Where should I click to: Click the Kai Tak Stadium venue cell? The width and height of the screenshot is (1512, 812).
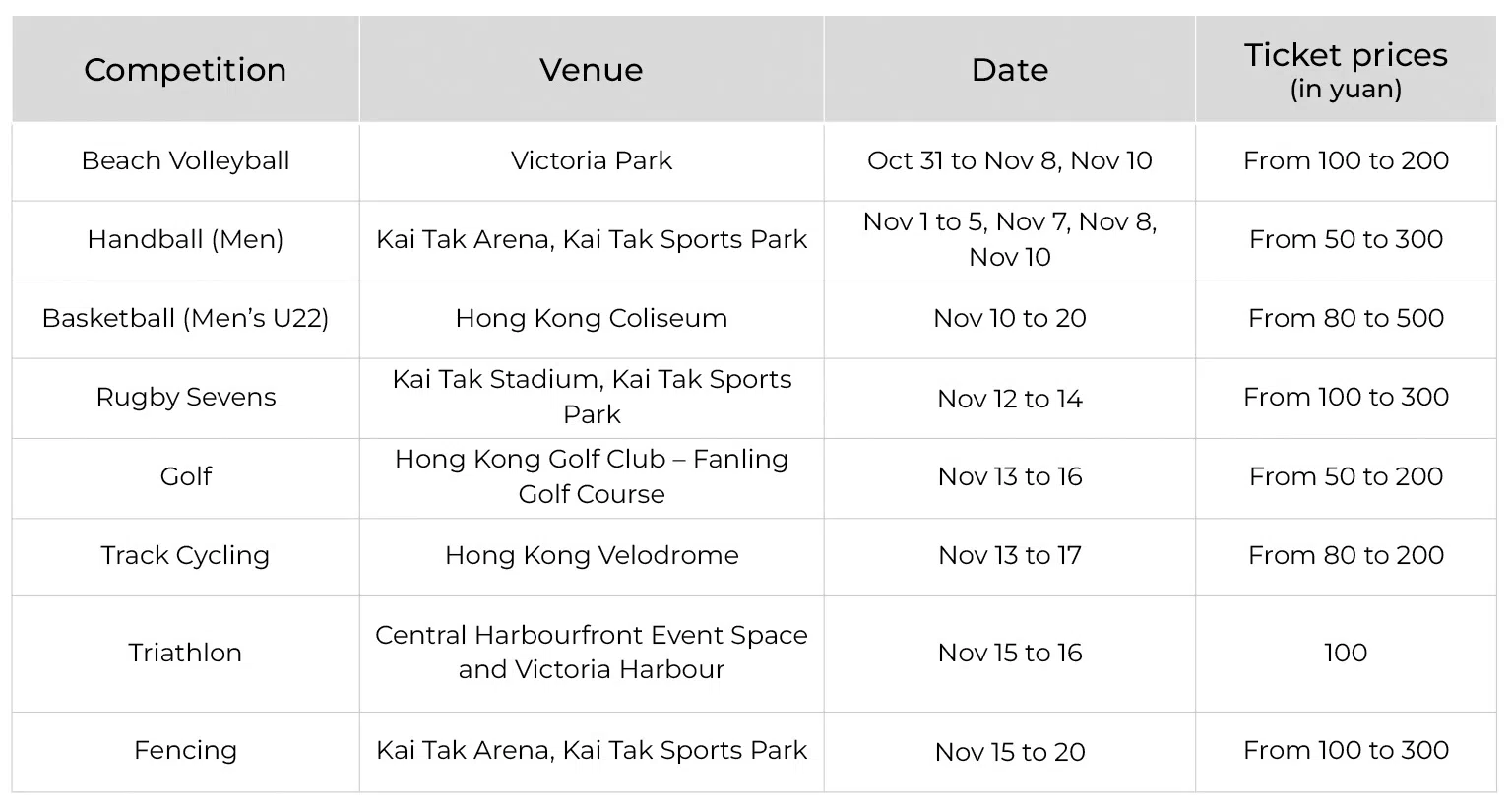[x=591, y=397]
